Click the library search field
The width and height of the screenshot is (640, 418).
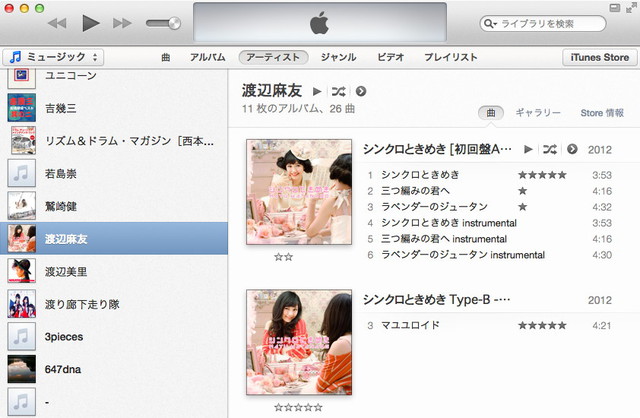(x=543, y=24)
